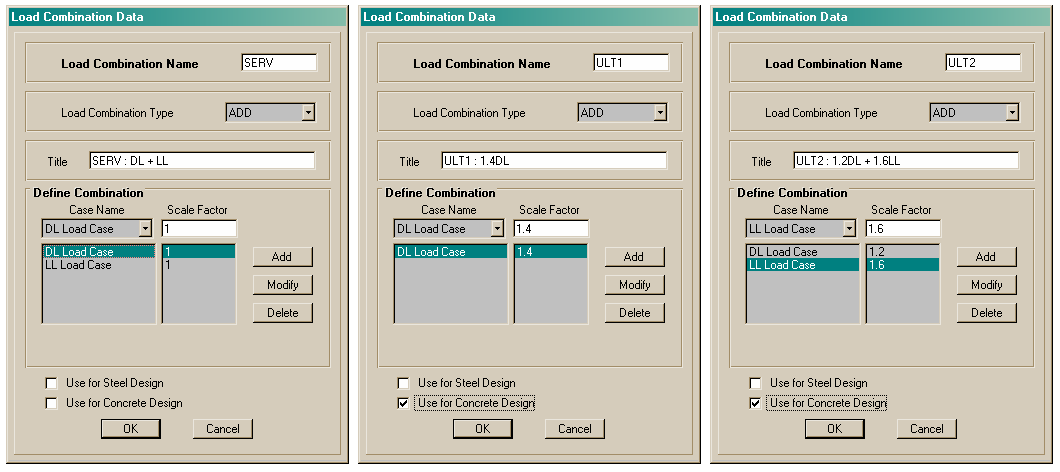Select LL Load Case row in ULT2 list
1060x472 pixels.
point(803,265)
